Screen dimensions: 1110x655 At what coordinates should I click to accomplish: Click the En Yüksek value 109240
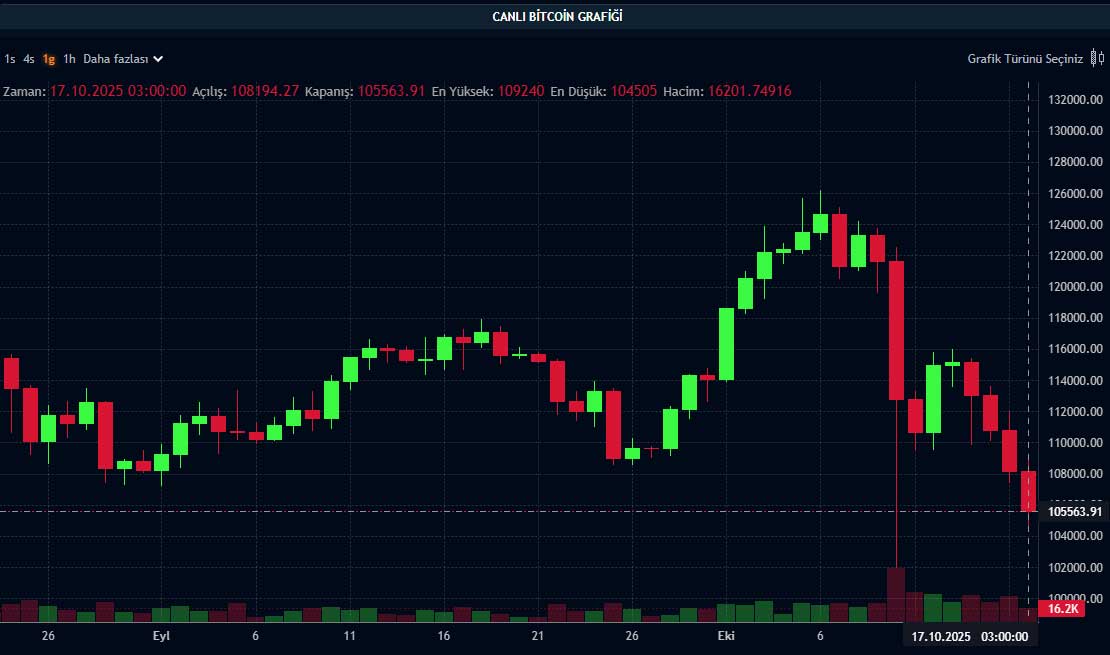[523, 90]
